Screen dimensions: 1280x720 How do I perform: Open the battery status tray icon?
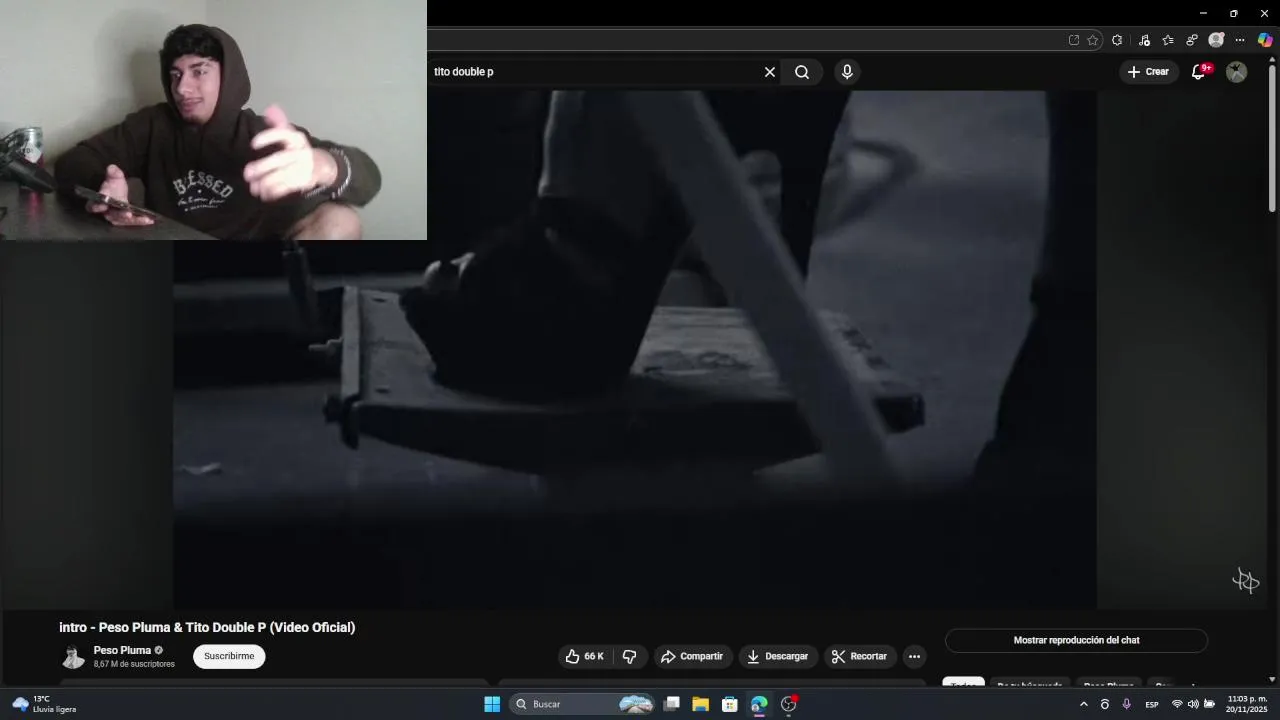click(x=1209, y=704)
